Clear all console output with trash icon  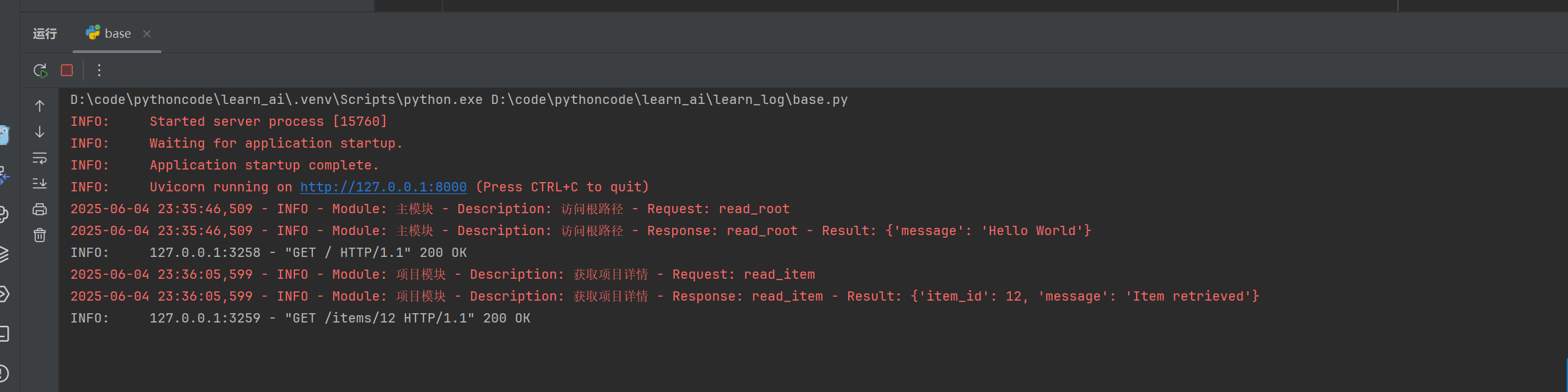pos(40,235)
